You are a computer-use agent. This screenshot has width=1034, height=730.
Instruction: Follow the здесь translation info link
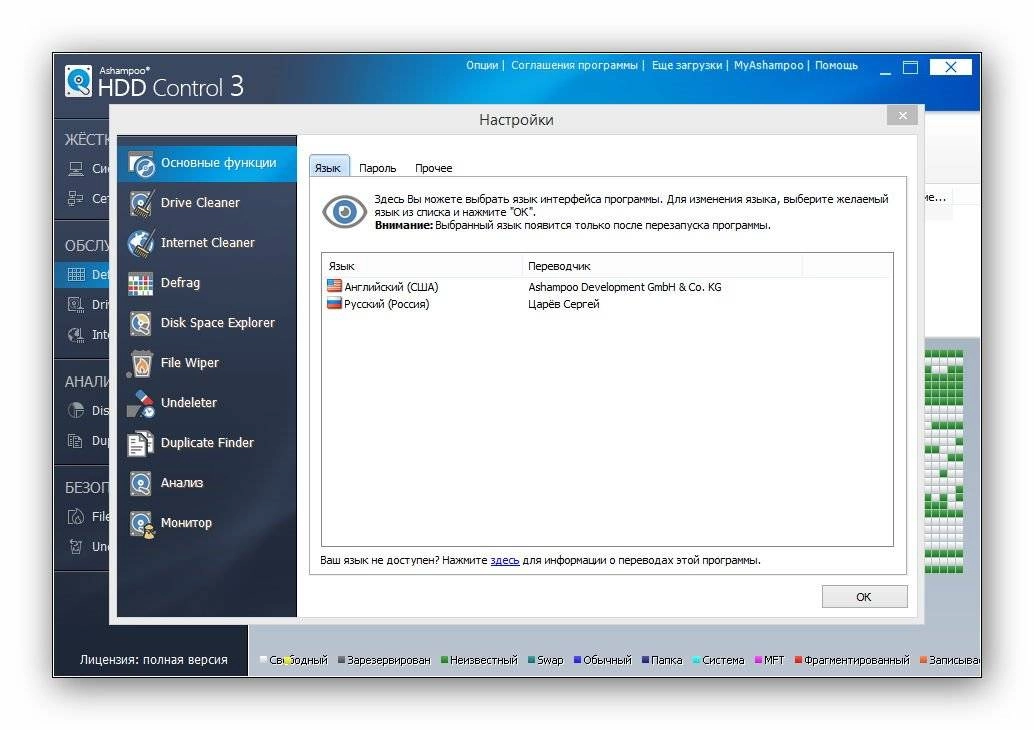click(504, 560)
